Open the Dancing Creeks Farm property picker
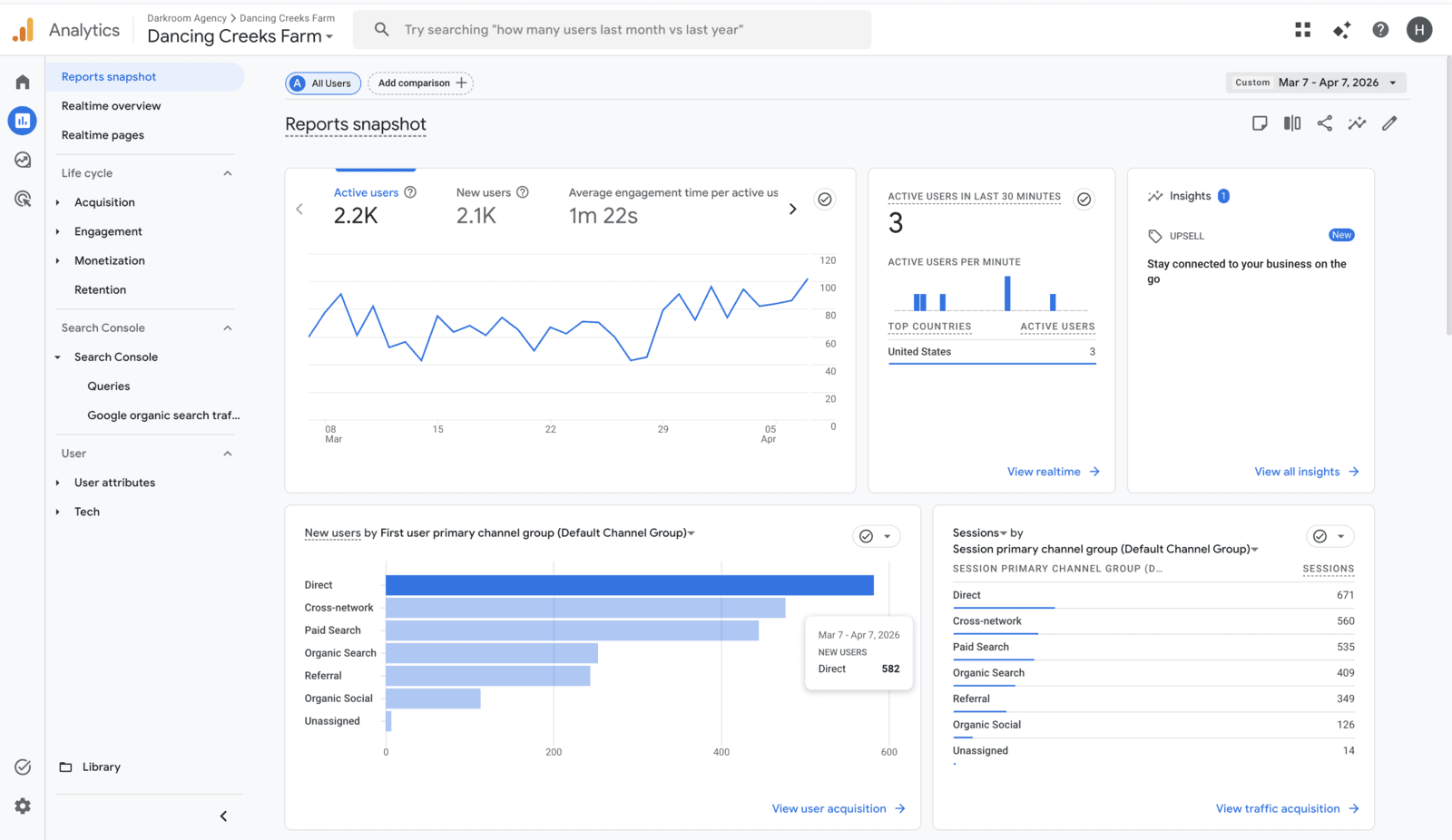 (x=240, y=36)
